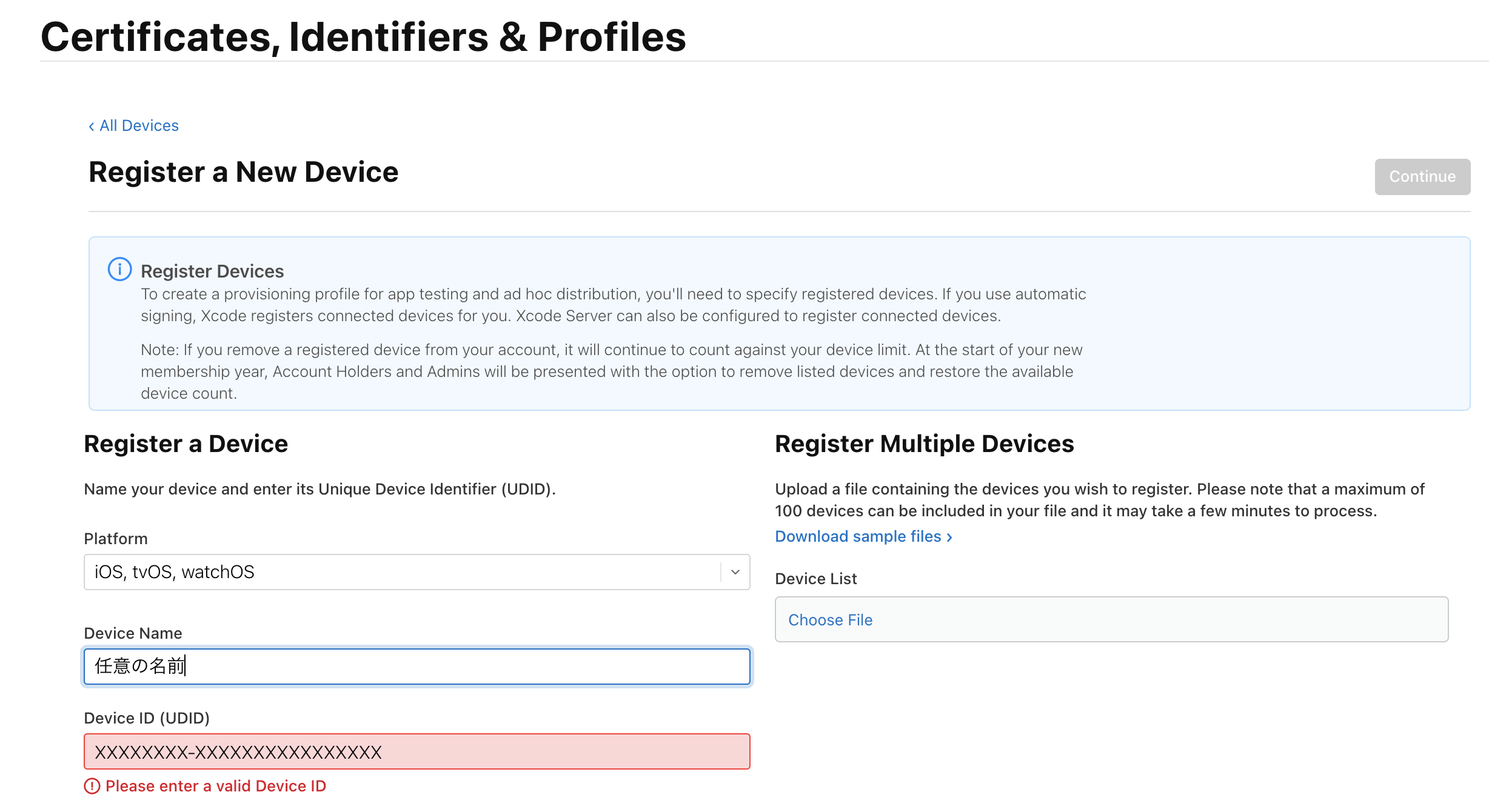This screenshot has width=1489, height=812.
Task: Go back to All Devices
Action: [x=139, y=125]
